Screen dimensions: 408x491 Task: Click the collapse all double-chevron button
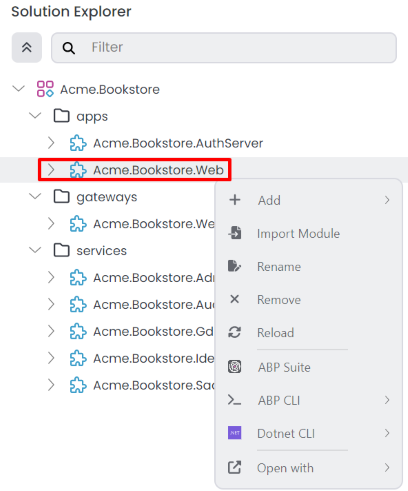tap(27, 47)
